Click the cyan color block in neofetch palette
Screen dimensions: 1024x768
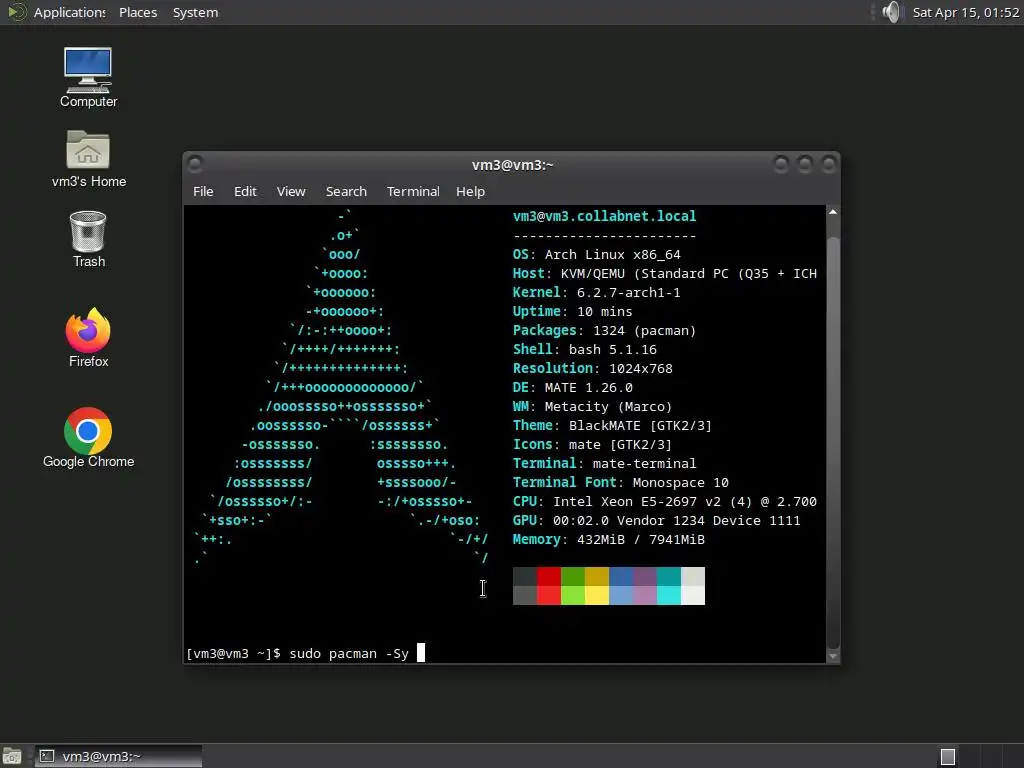point(669,596)
